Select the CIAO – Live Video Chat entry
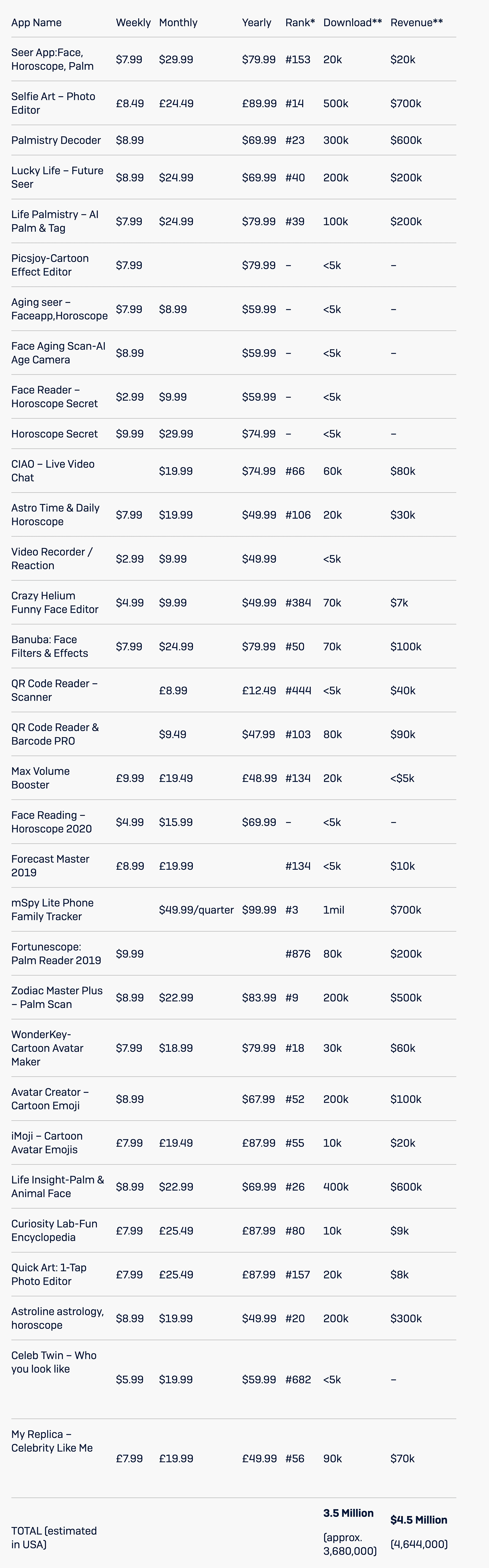489x1568 pixels. click(x=52, y=471)
